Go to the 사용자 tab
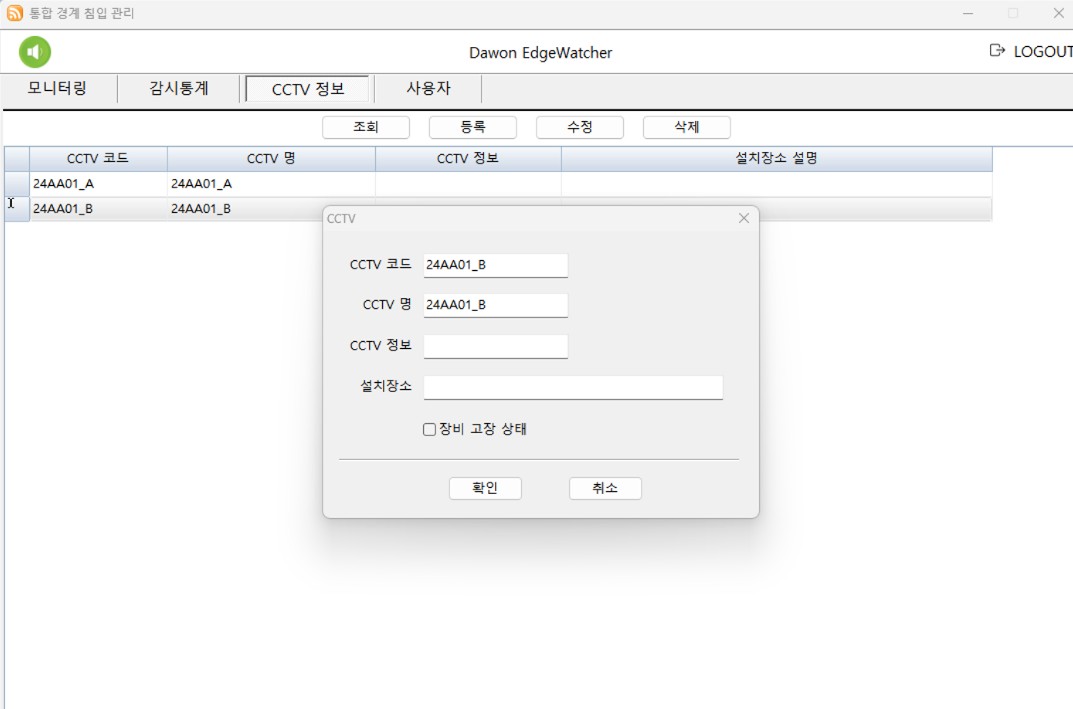The width and height of the screenshot is (1073, 709). [x=428, y=89]
